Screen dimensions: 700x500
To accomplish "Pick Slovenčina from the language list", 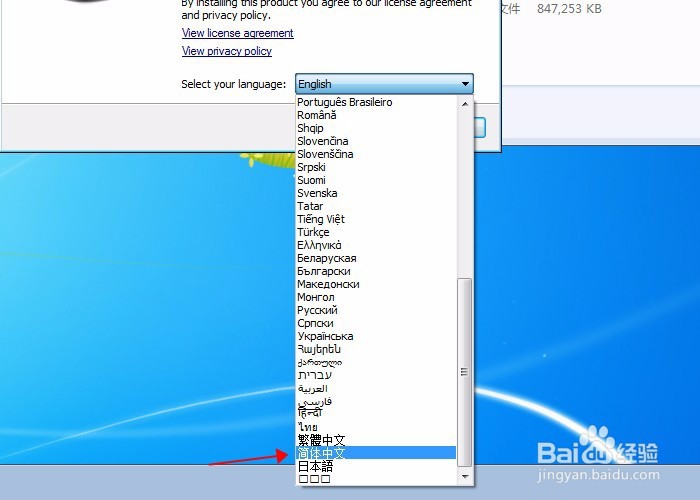I will point(376,141).
